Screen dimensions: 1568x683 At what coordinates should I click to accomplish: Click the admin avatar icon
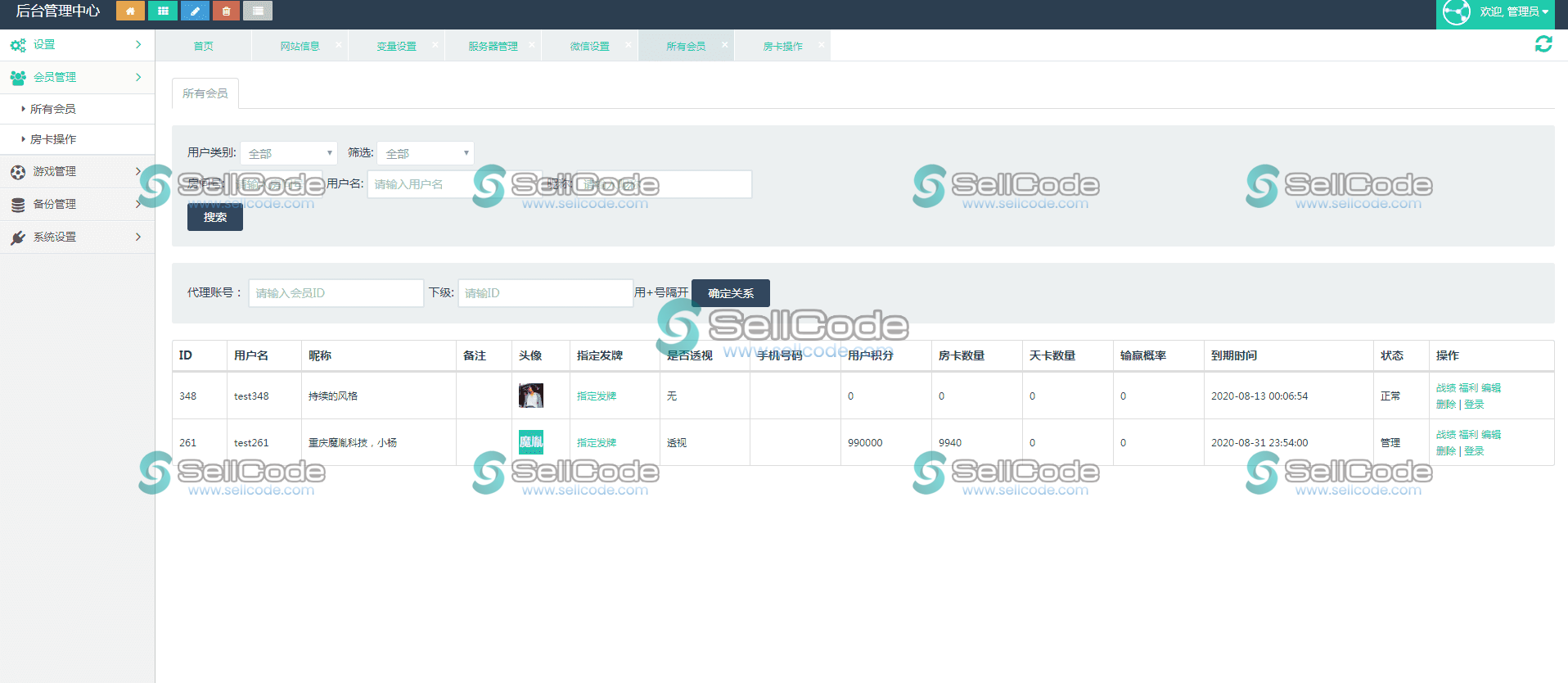point(1457,12)
